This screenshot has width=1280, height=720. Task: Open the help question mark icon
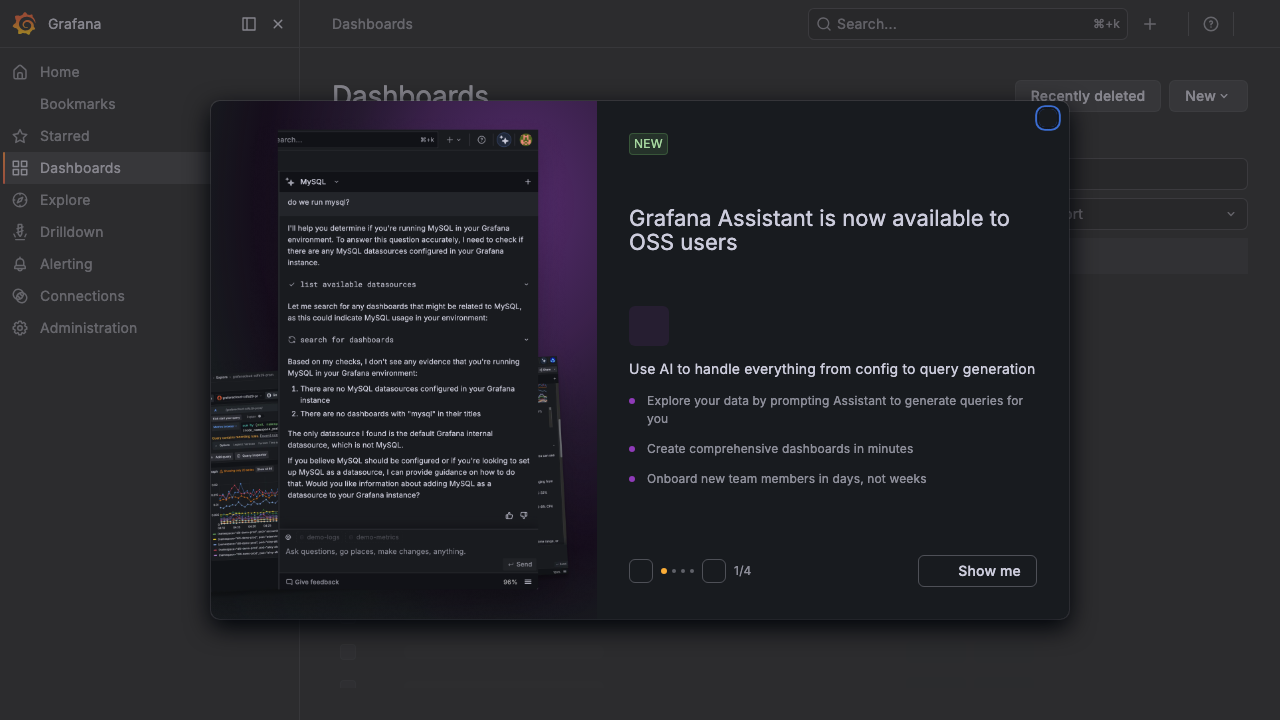[x=1211, y=24]
